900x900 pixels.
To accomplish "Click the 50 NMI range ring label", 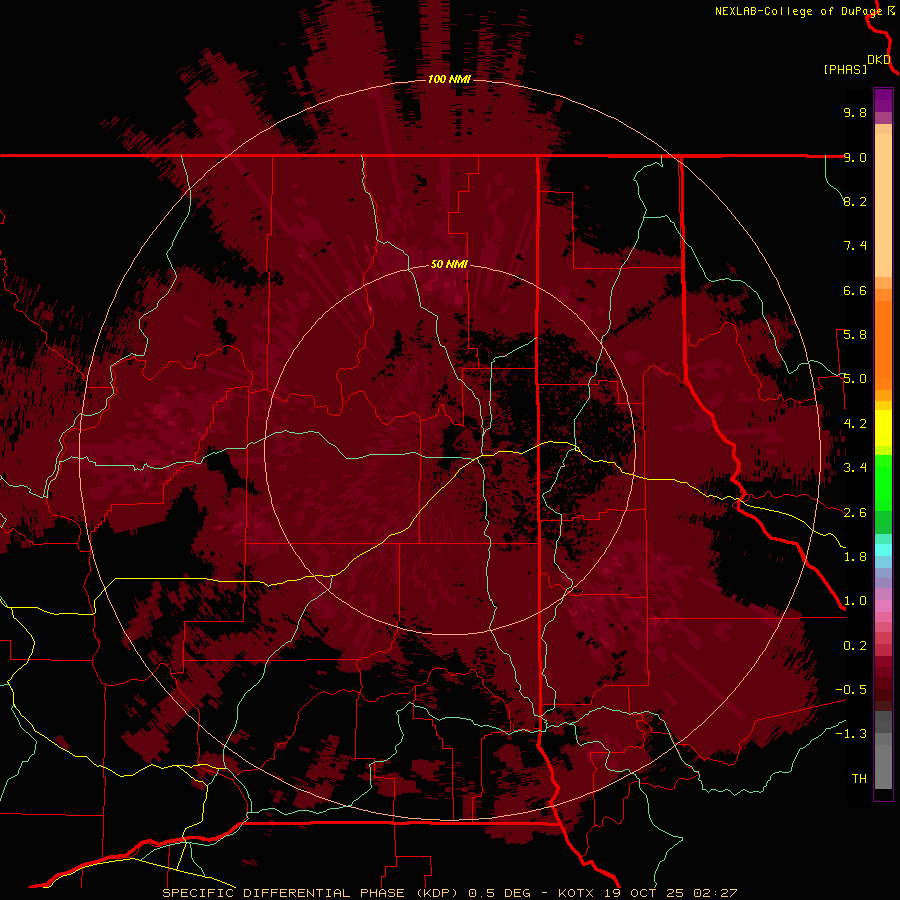I will [x=449, y=265].
